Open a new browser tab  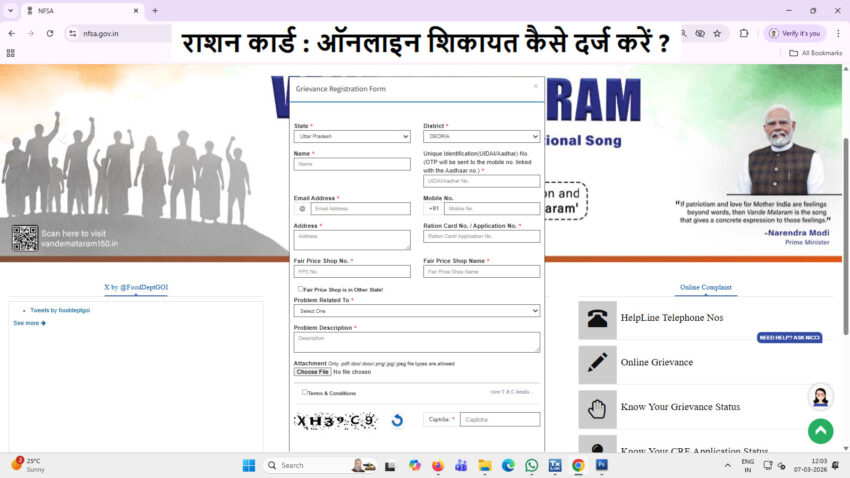(155, 10)
